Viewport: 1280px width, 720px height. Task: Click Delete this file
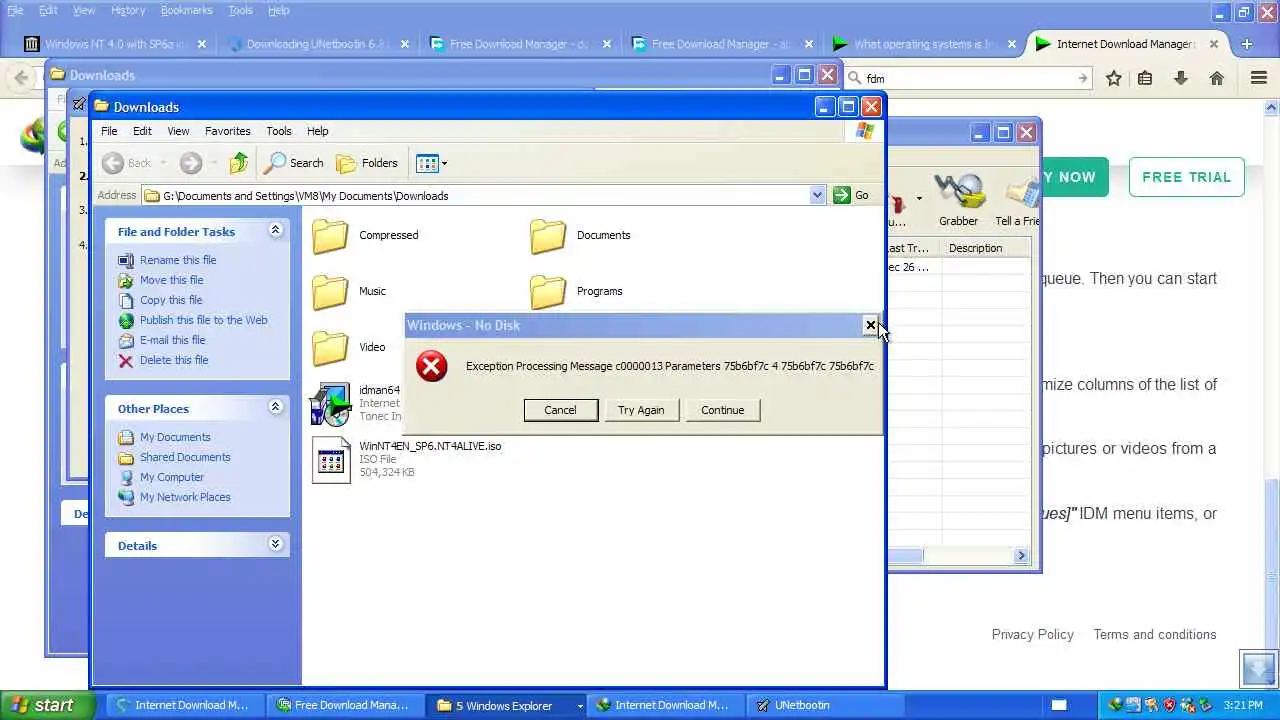click(x=174, y=360)
